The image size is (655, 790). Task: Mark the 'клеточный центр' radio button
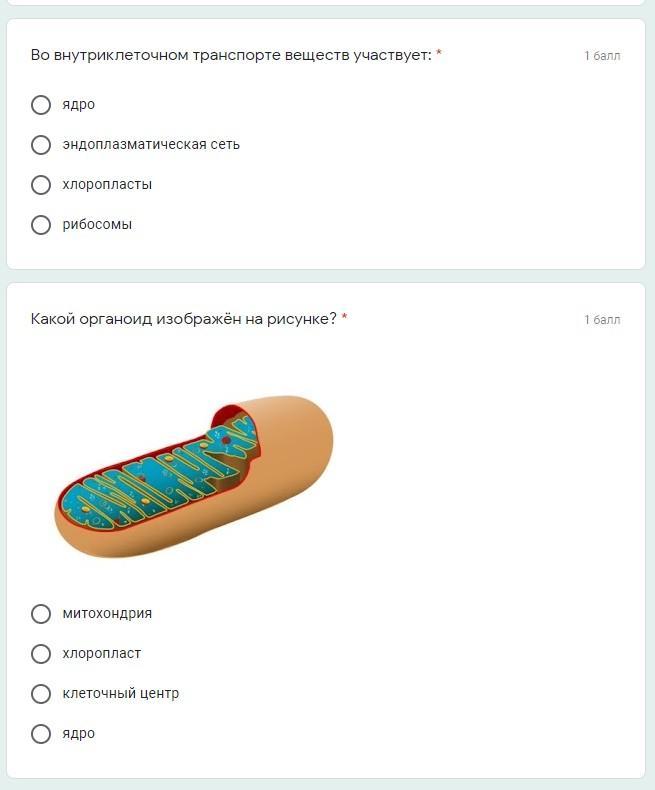(x=41, y=694)
